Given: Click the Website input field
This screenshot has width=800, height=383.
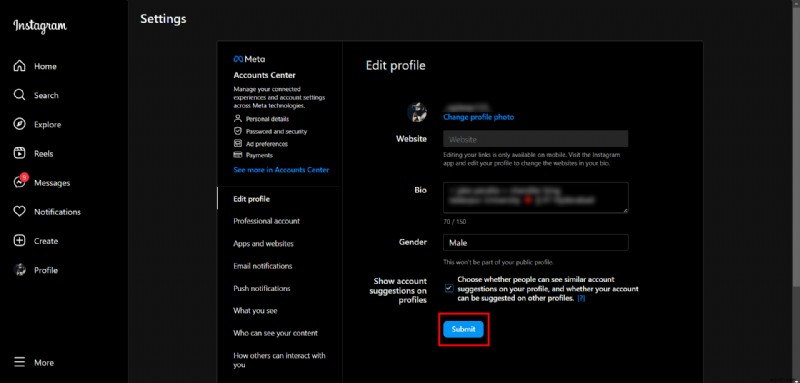Looking at the screenshot, I should tap(535, 139).
